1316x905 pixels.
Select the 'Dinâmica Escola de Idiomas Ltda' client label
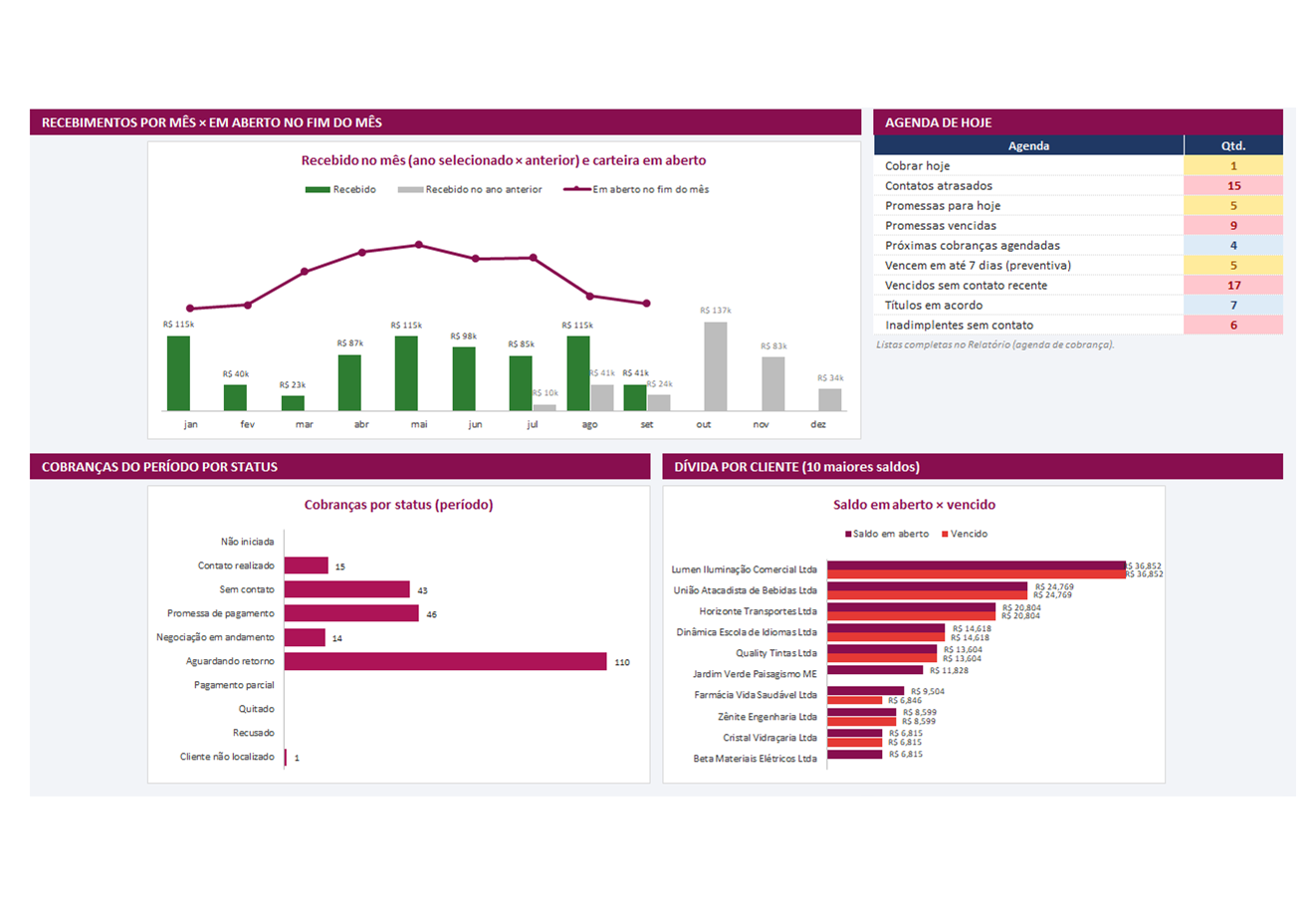[747, 632]
